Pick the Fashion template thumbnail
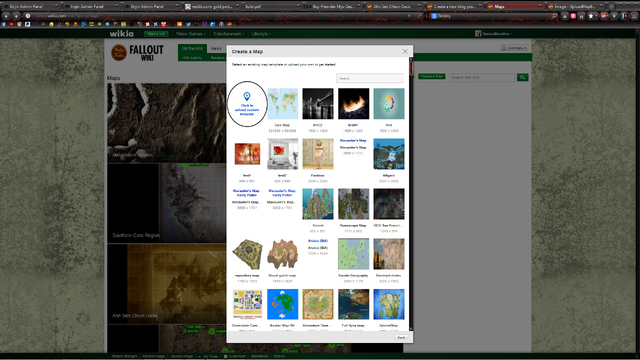 click(x=318, y=154)
